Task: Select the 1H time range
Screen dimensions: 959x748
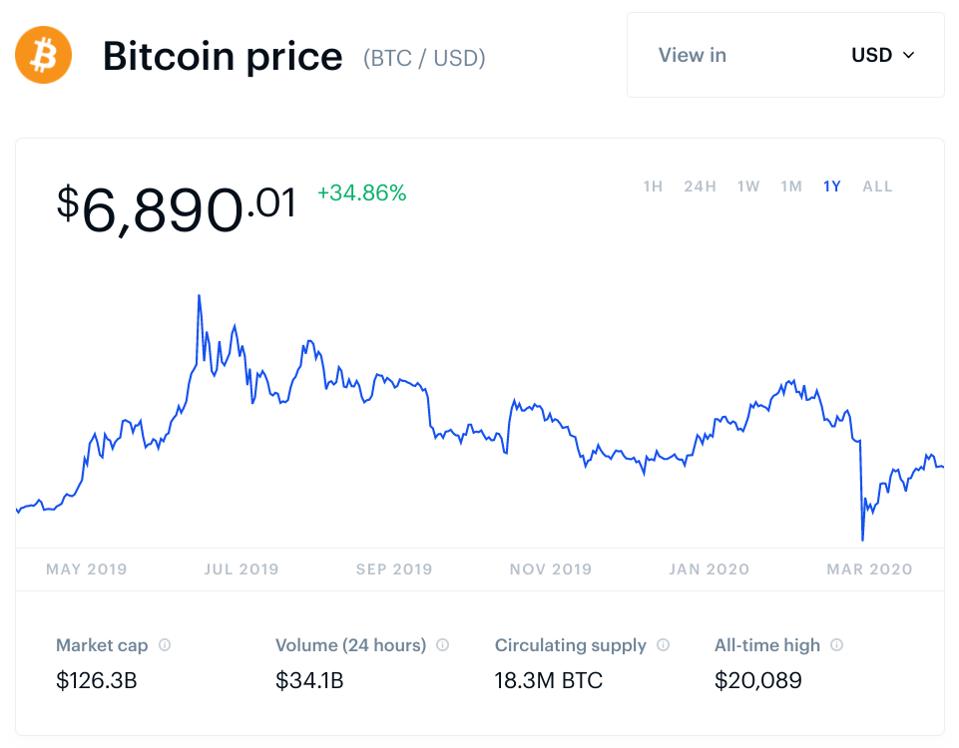Action: tap(653, 186)
